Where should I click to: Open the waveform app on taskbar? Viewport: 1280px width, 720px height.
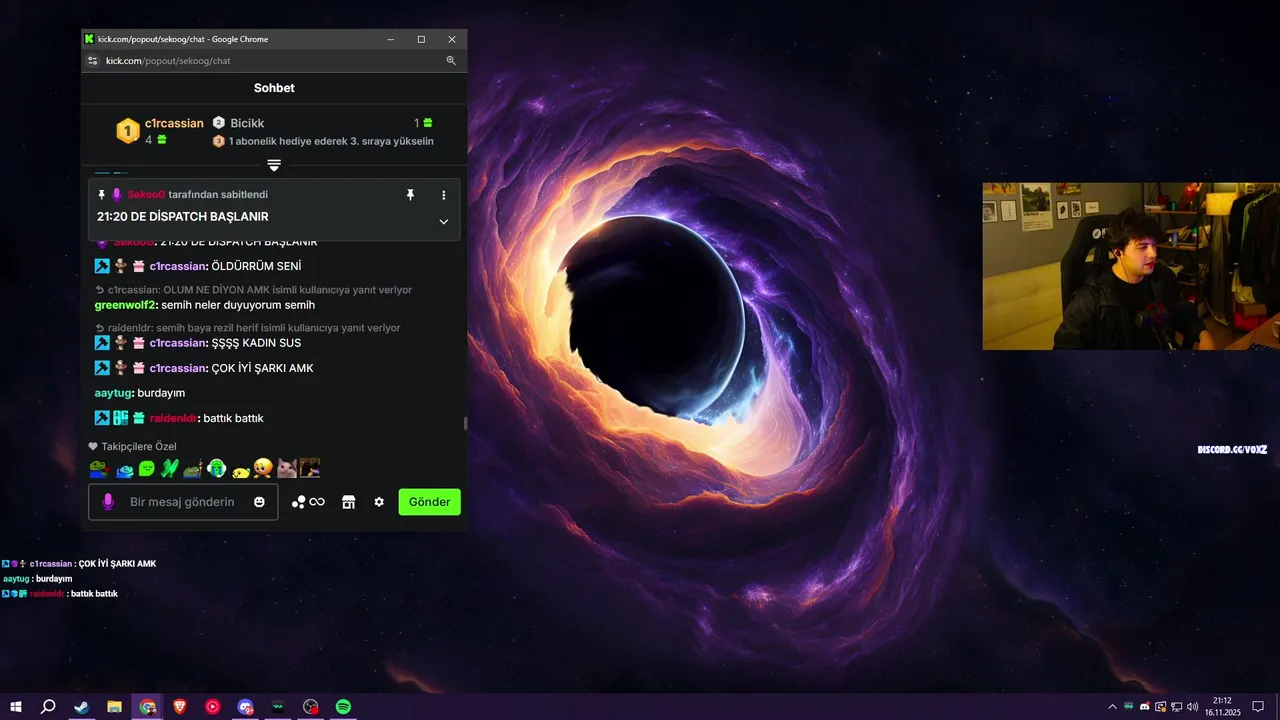click(278, 707)
